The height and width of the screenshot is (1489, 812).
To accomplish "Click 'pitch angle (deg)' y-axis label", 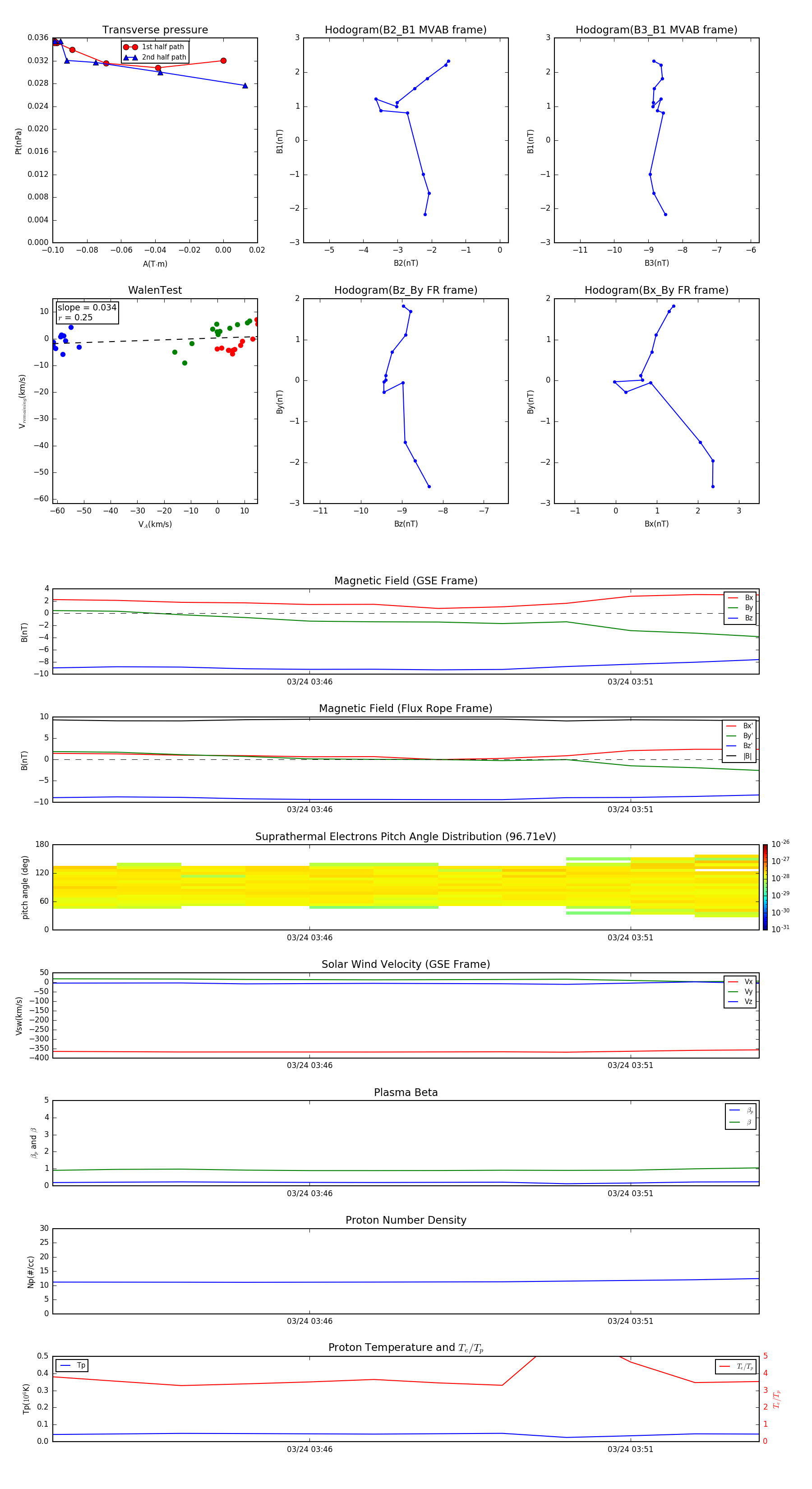I will click(25, 887).
